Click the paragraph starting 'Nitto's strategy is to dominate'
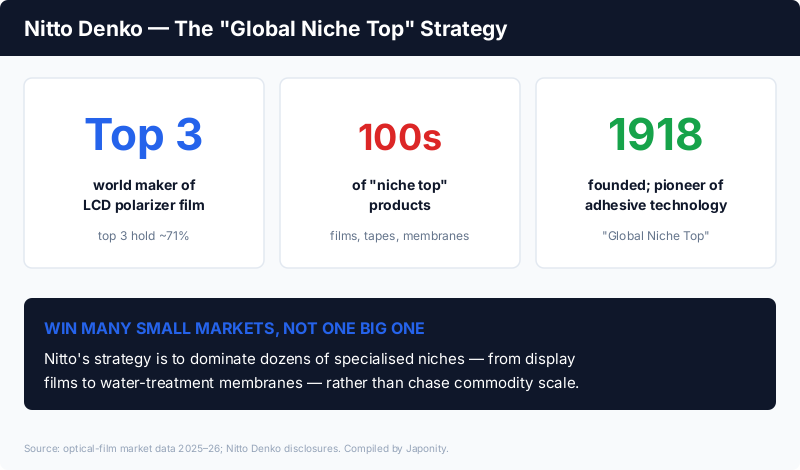This screenshot has width=800, height=470. [x=311, y=370]
